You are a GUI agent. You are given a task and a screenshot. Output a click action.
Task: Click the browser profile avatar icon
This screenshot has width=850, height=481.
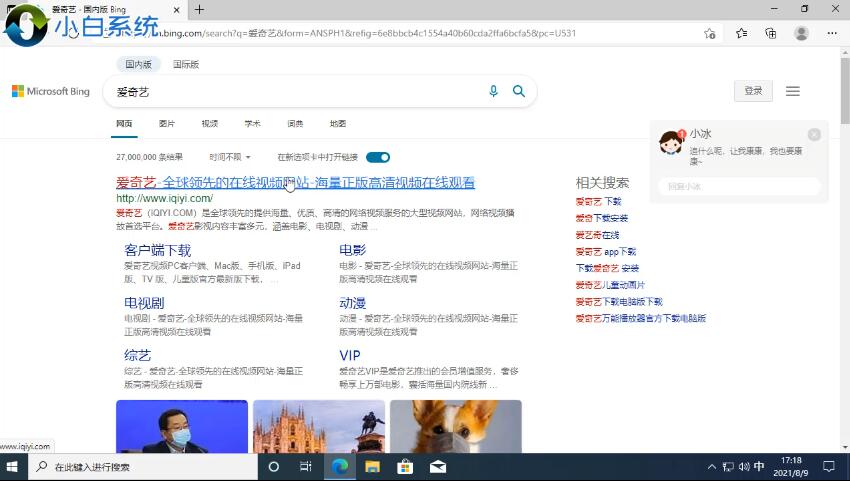801,34
